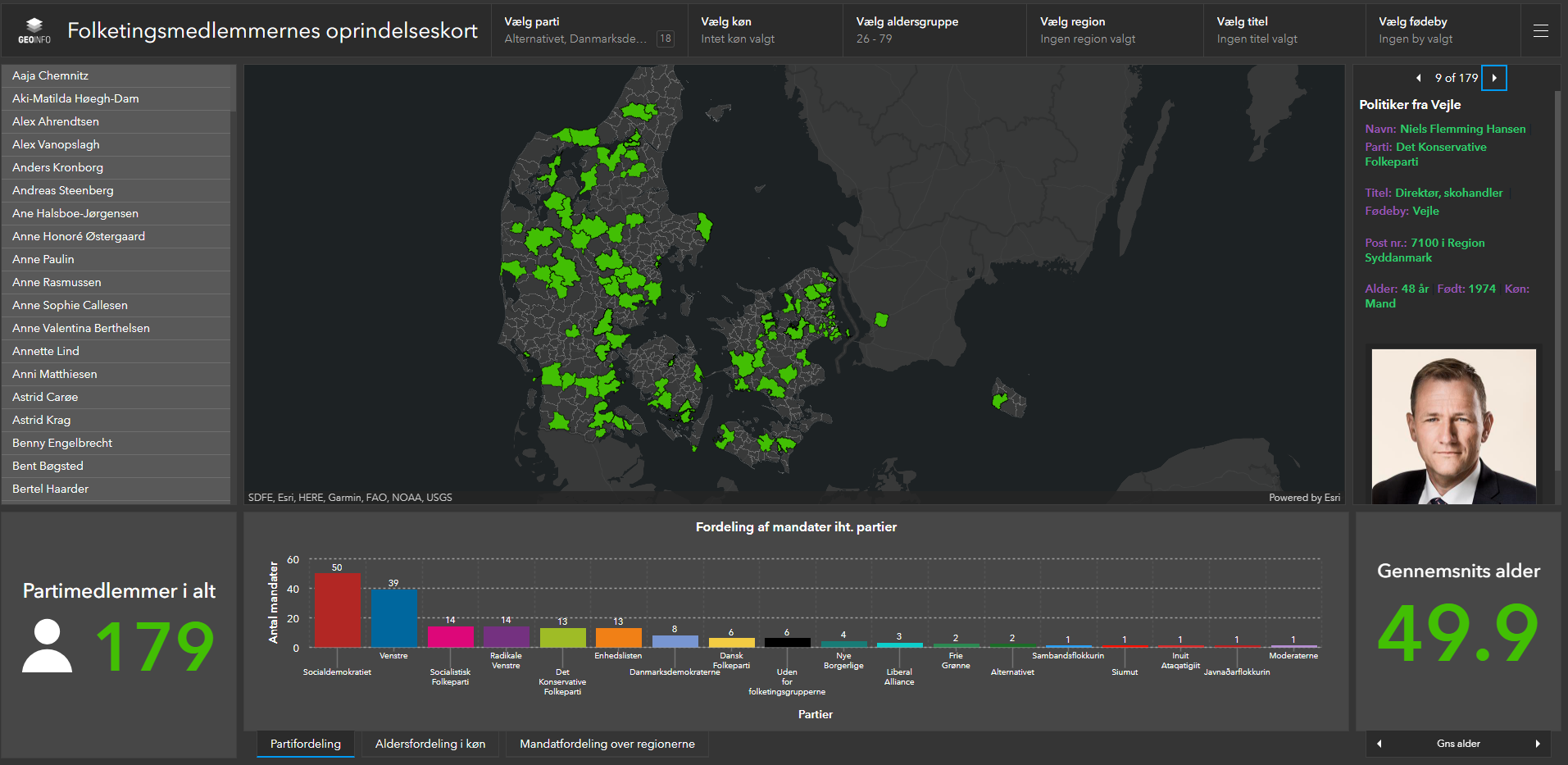Select Bertel Haarder in the list

click(x=51, y=489)
